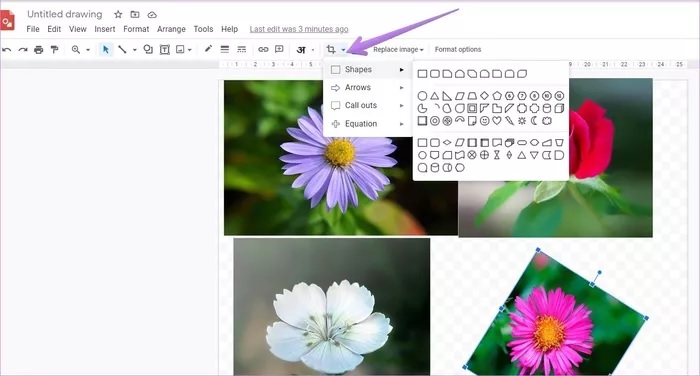
Task: Pick the hourglass flowchart shape
Action: pyautogui.click(x=497, y=155)
